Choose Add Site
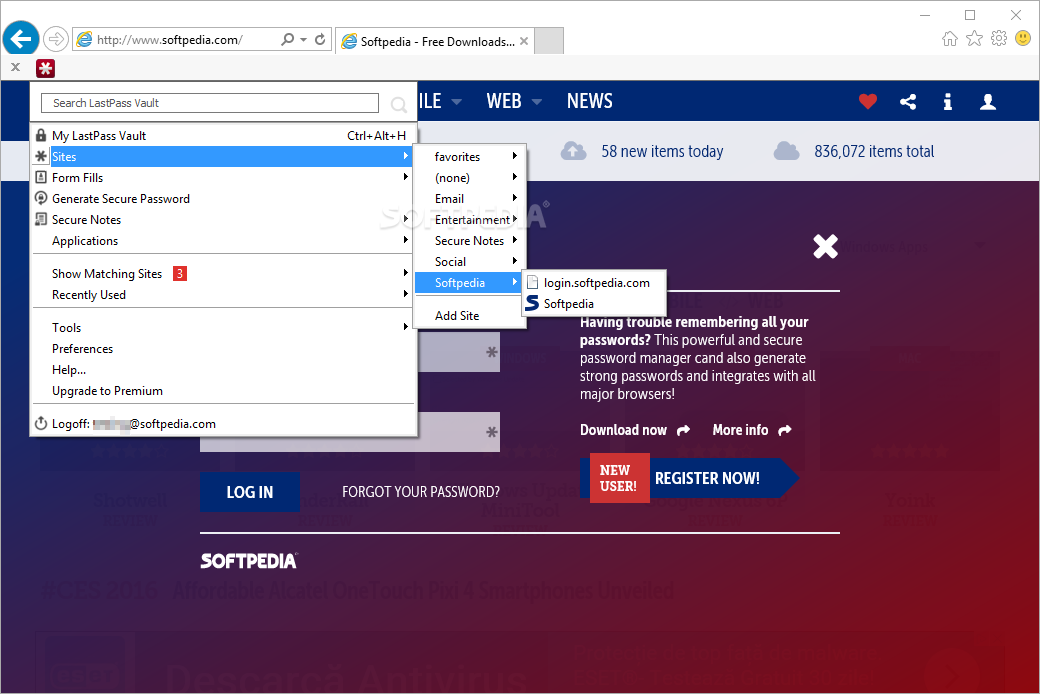1040x694 pixels. click(470, 316)
